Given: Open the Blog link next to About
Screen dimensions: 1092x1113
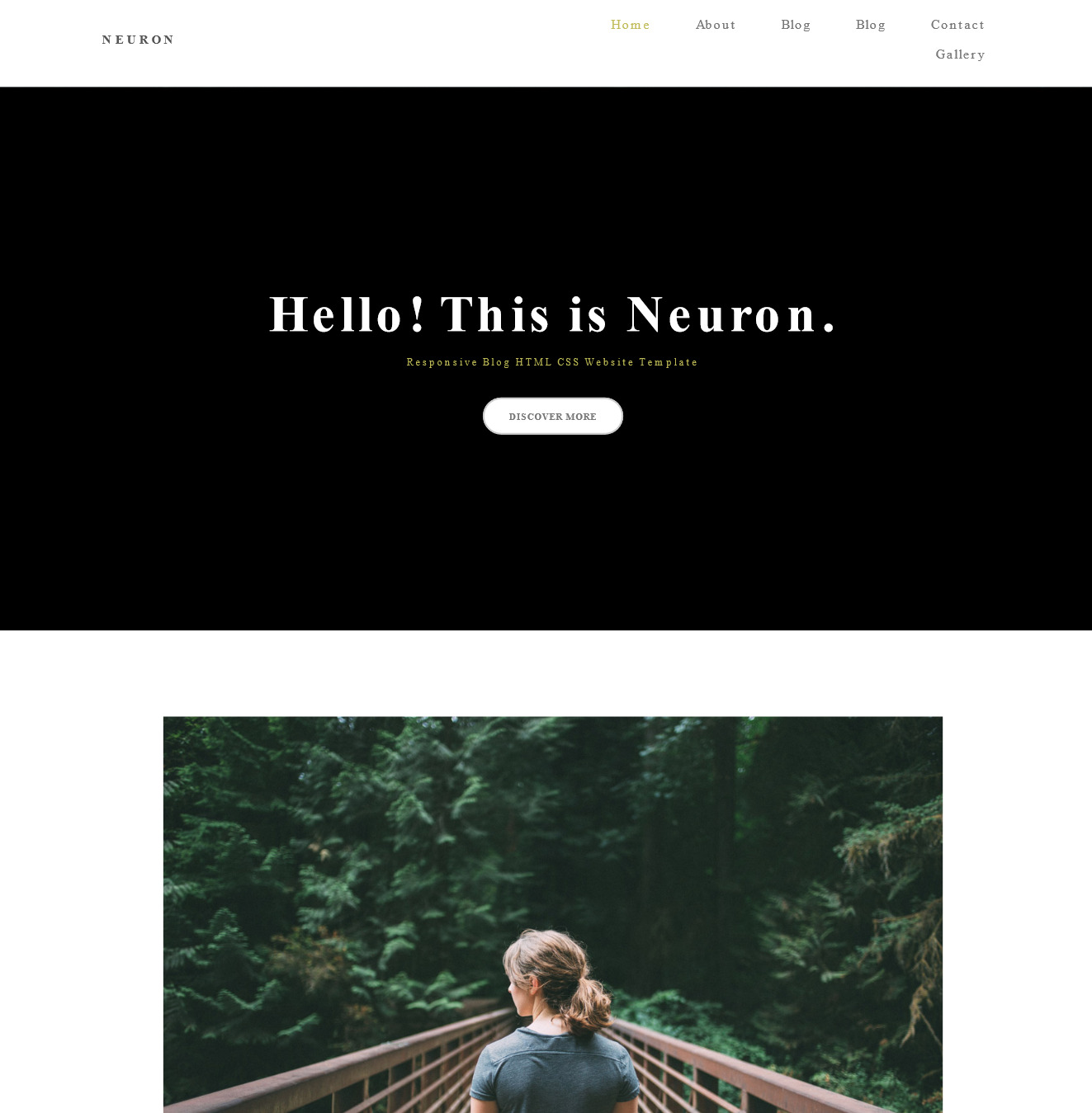Looking at the screenshot, I should [x=796, y=25].
